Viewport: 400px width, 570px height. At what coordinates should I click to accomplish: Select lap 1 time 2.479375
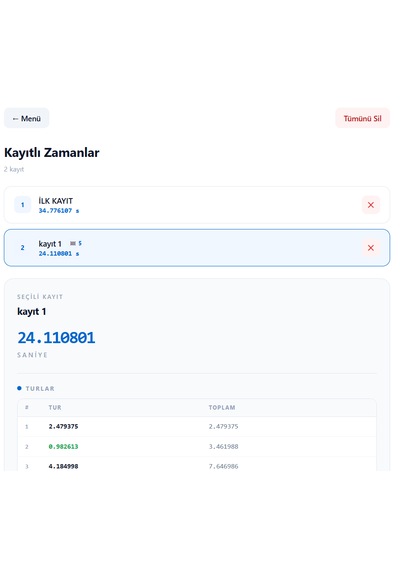(x=63, y=426)
